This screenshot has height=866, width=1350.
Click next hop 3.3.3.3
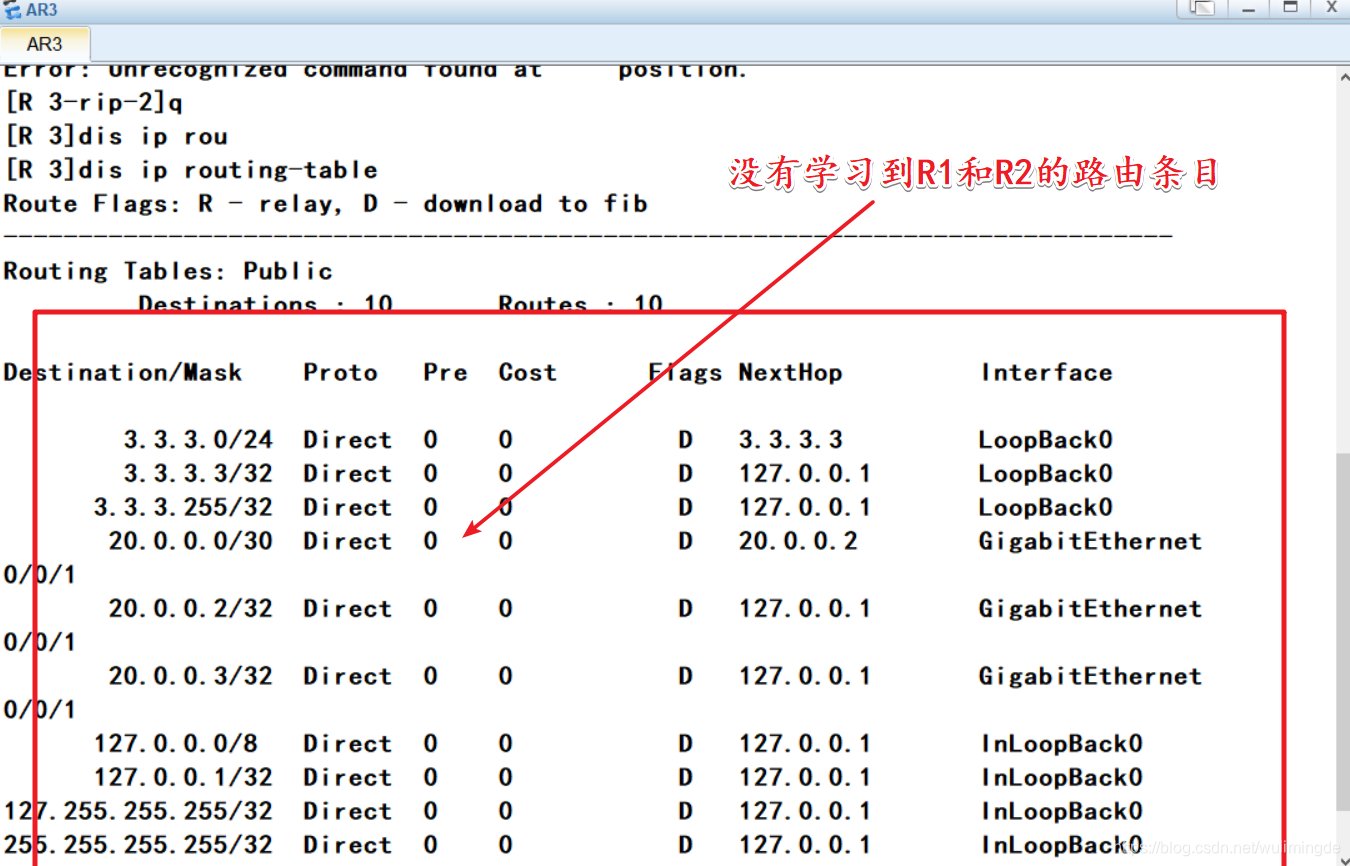(x=790, y=440)
